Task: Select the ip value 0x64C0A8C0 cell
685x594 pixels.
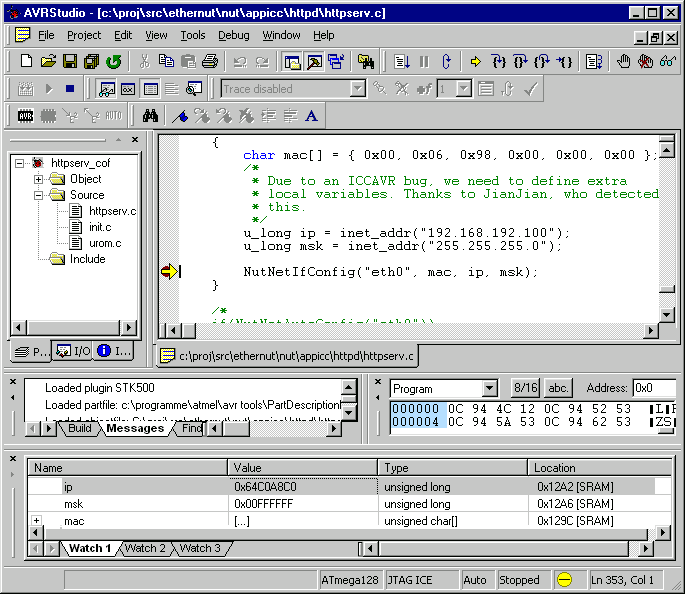Action: click(x=303, y=487)
